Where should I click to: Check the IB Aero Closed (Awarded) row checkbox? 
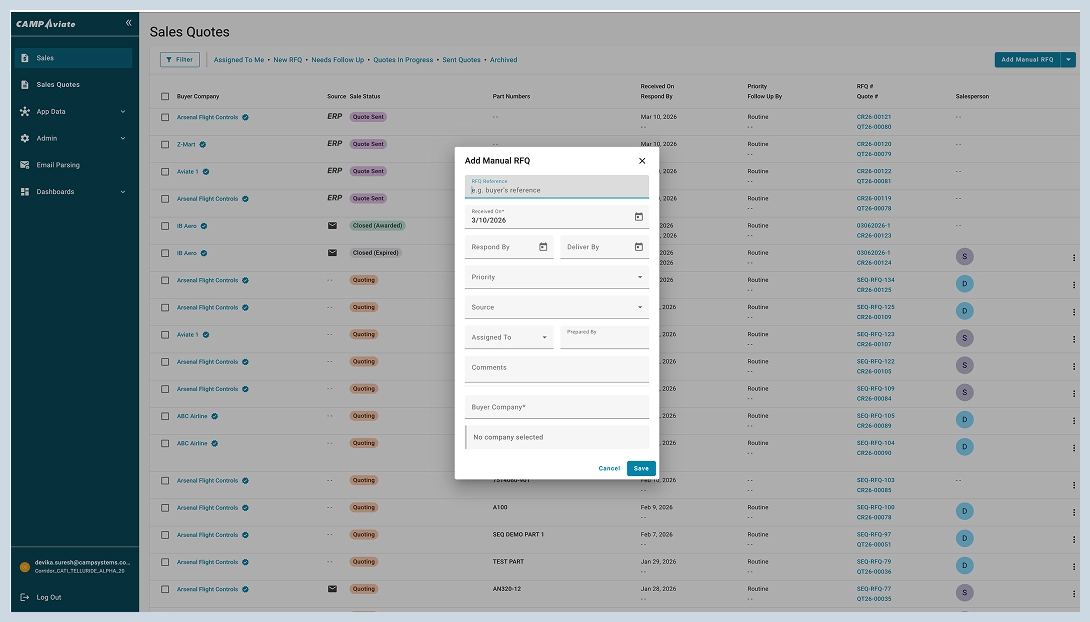point(165,226)
